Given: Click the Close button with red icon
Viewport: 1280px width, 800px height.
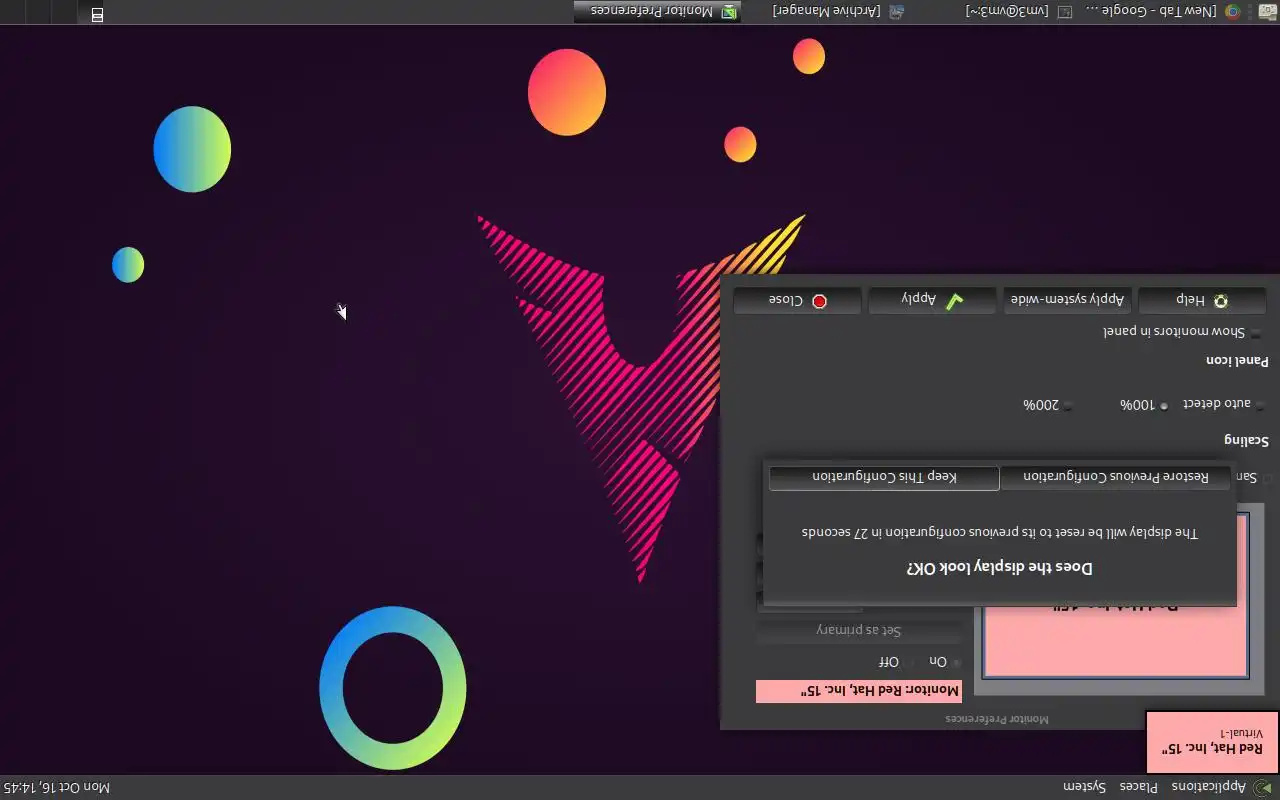Looking at the screenshot, I should 797,300.
